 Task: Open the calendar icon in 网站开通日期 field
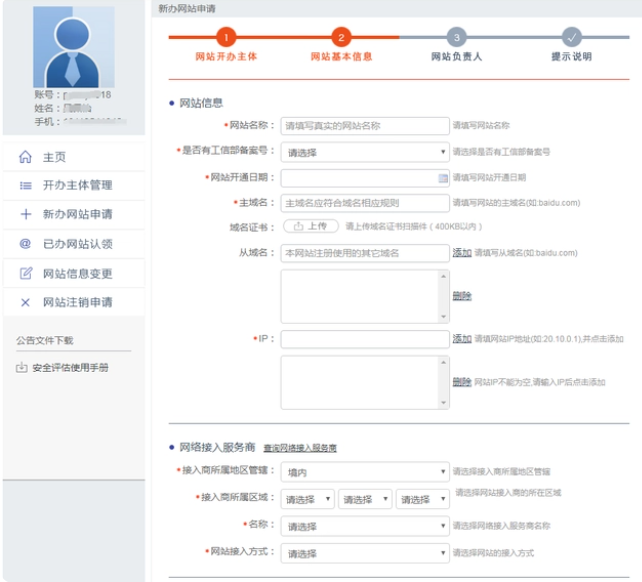[443, 178]
